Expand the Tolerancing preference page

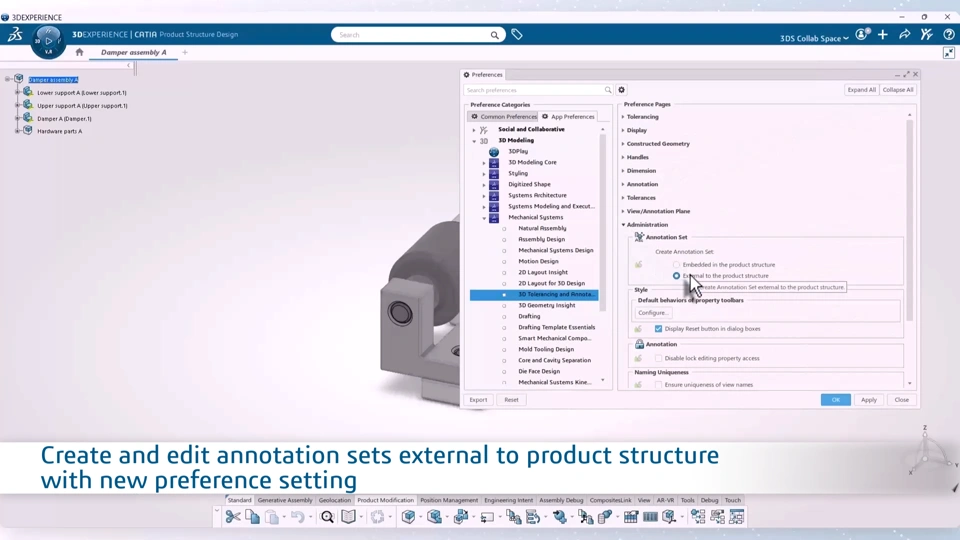click(x=623, y=117)
